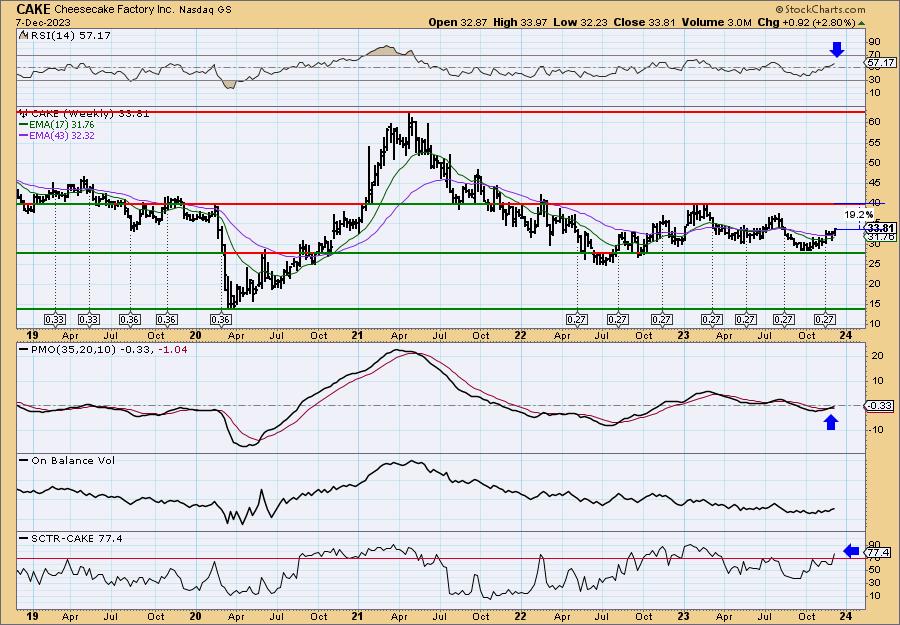900x625 pixels.
Task: Click the '60' price level on the price axis
Action: click(x=875, y=122)
